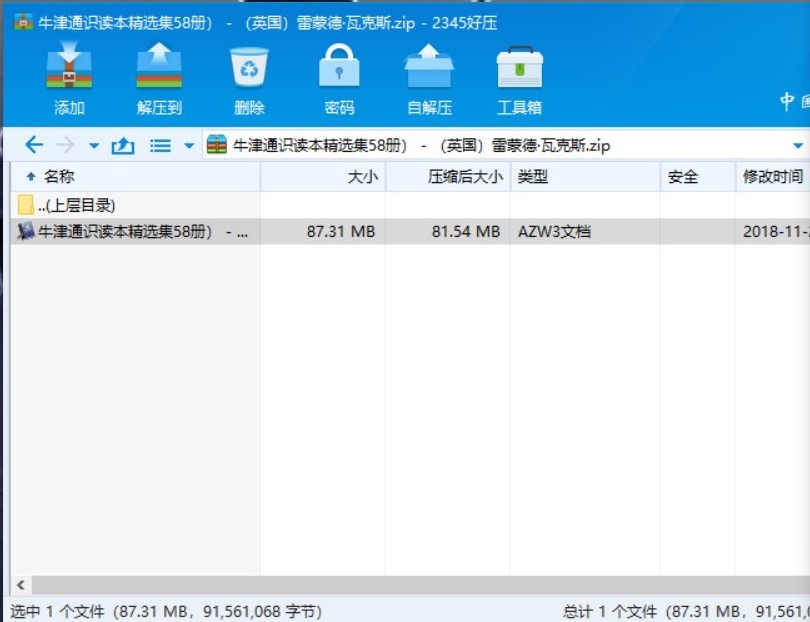Screen dimensions: 810x622
Task: Click the 2345好压 app icon in title bar
Action: (x=24, y=22)
